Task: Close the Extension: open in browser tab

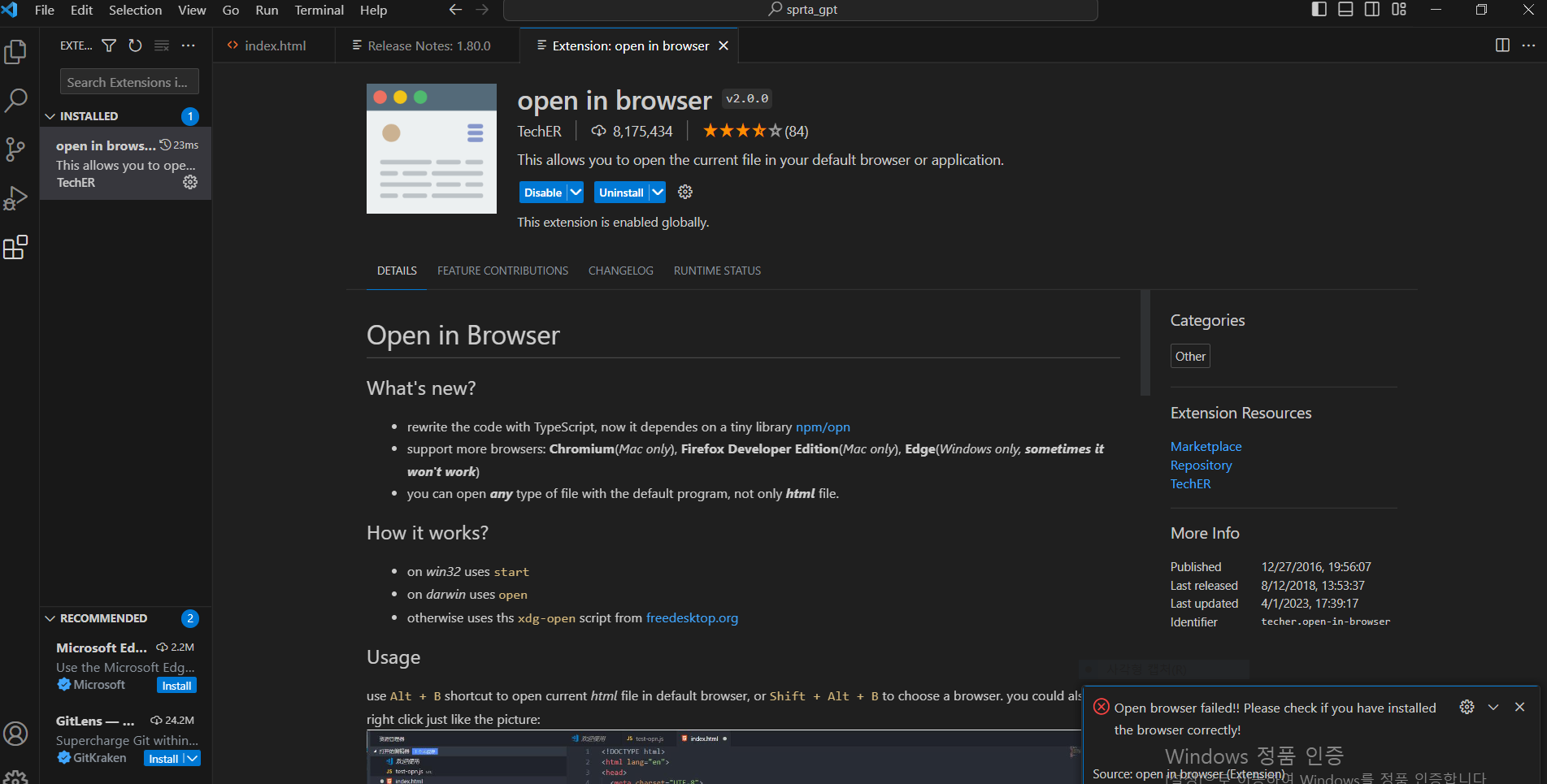Action: 724,45
